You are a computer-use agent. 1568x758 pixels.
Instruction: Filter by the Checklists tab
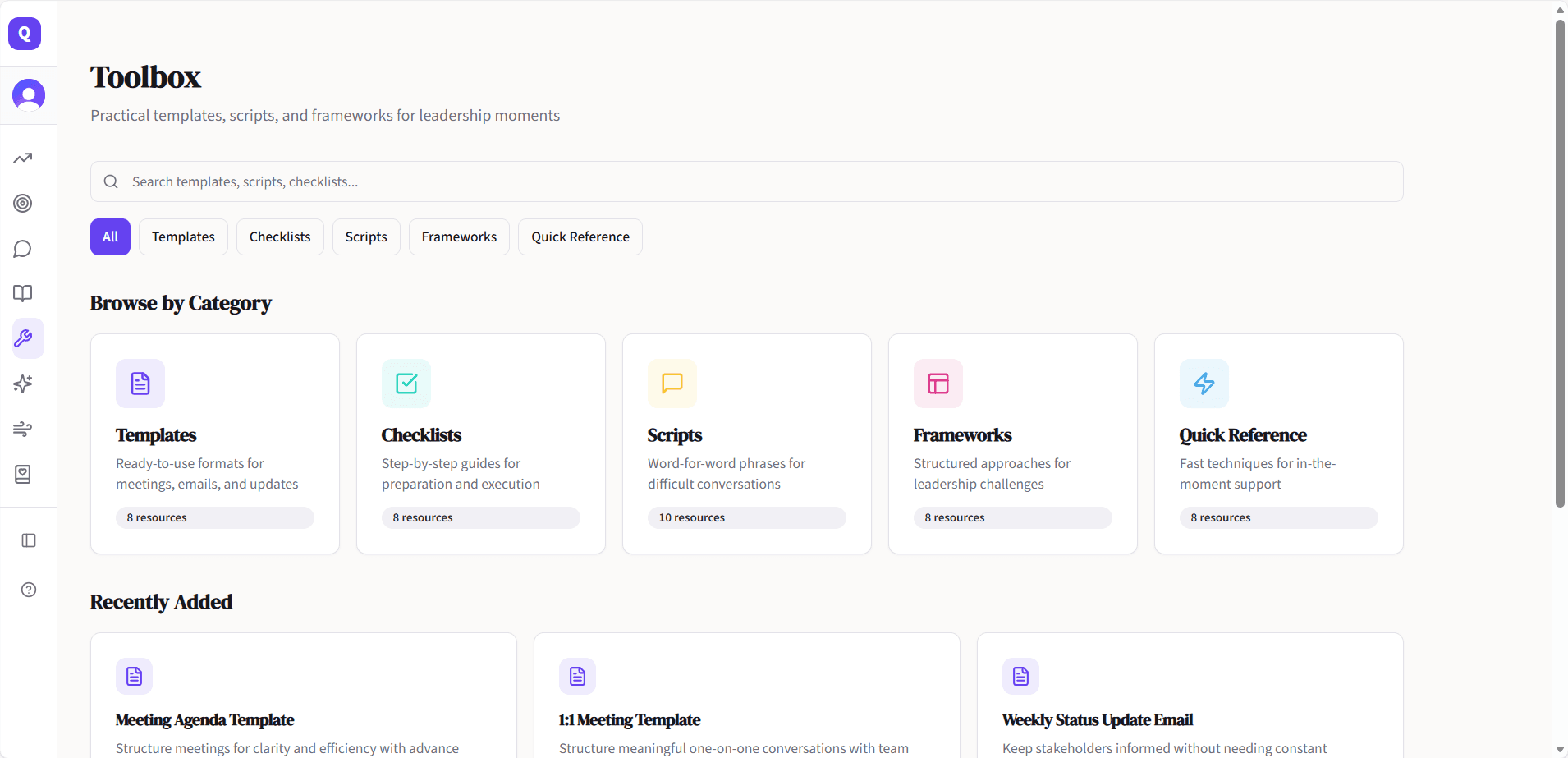click(280, 237)
